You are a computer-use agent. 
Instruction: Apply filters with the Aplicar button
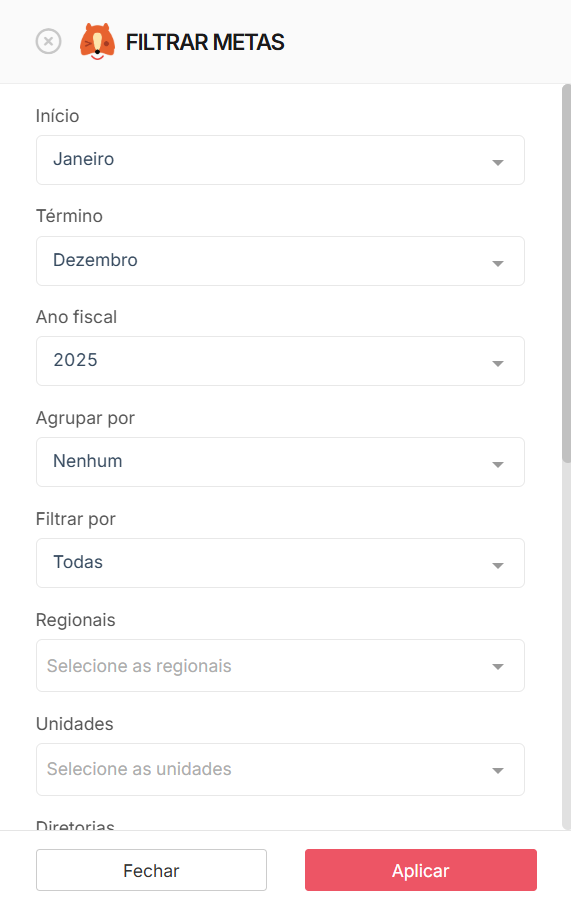click(421, 870)
